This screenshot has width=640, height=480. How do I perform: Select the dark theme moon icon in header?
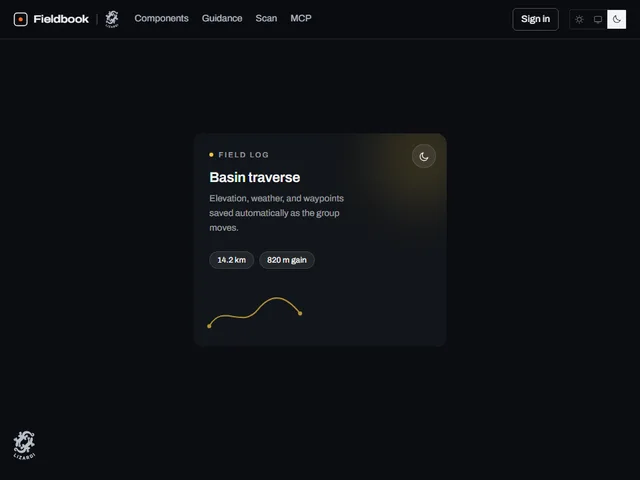pos(616,19)
